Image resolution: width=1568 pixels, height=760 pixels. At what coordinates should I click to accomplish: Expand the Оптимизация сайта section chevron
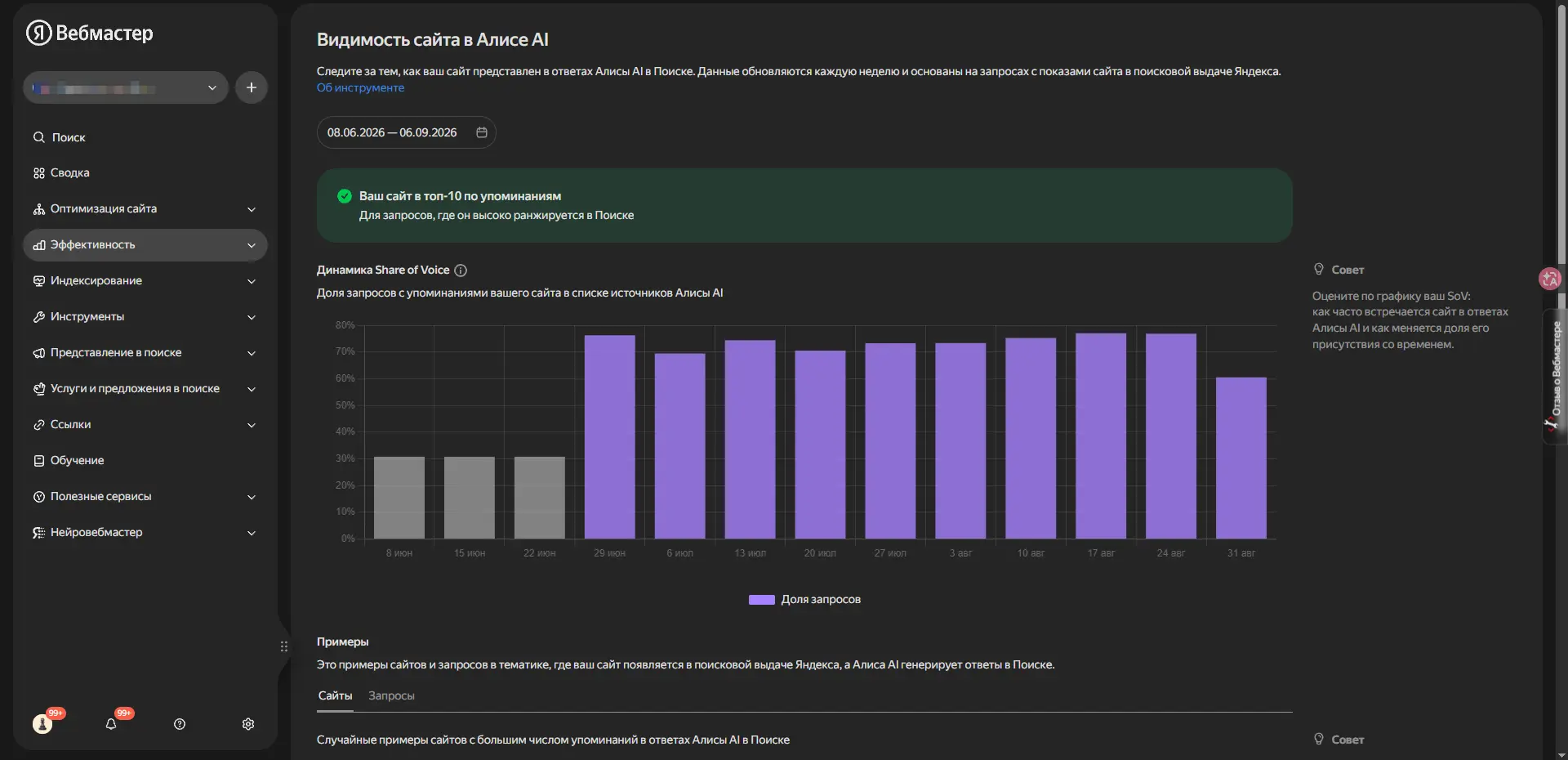pos(252,209)
